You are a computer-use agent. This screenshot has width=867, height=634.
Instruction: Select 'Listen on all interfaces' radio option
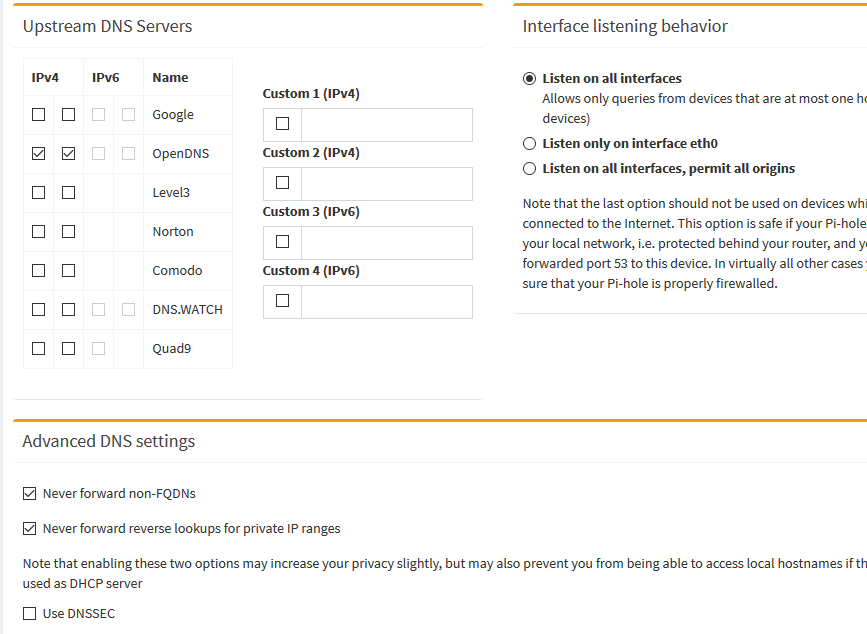click(x=529, y=78)
